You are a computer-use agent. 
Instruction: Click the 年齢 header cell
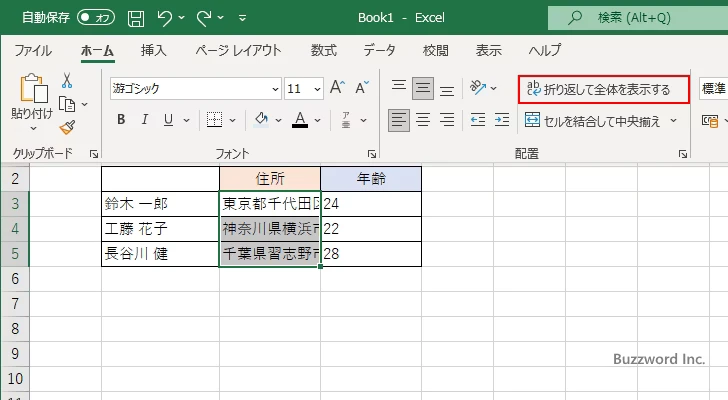(371, 179)
